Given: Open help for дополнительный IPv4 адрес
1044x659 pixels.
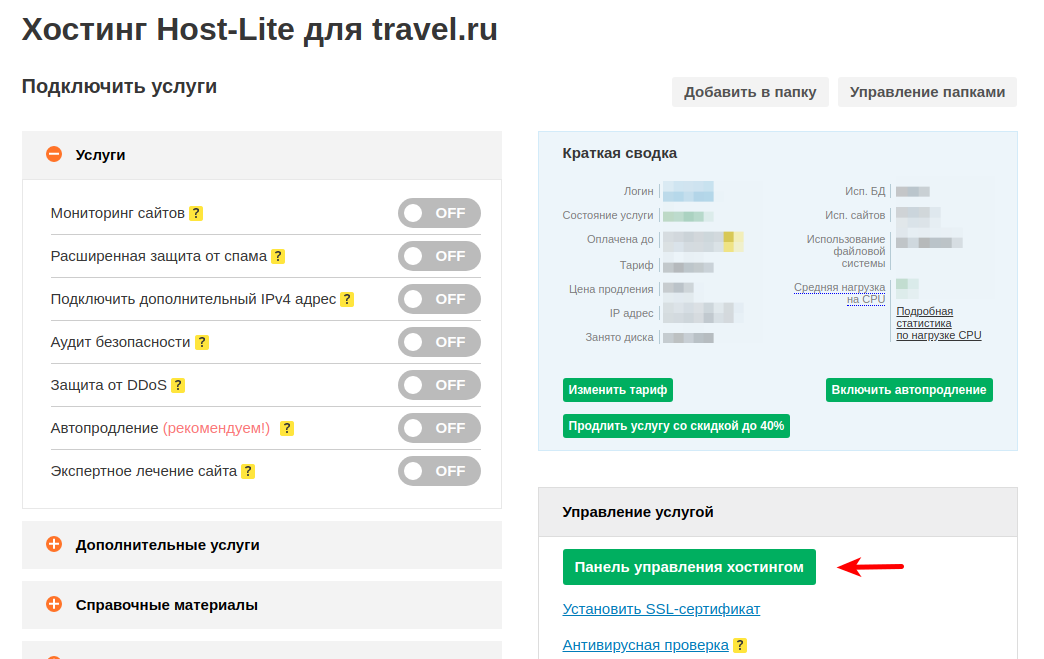Looking at the screenshot, I should pyautogui.click(x=347, y=299).
